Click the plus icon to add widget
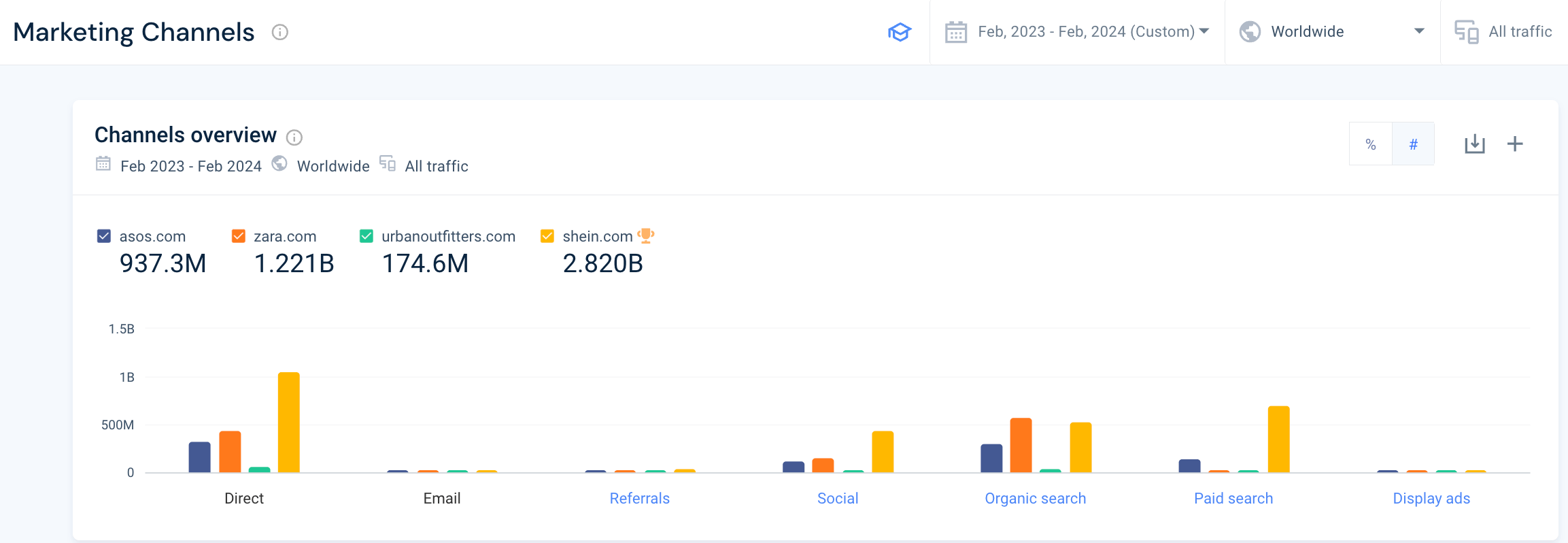Viewport: 1568px width, 543px height. point(1515,144)
